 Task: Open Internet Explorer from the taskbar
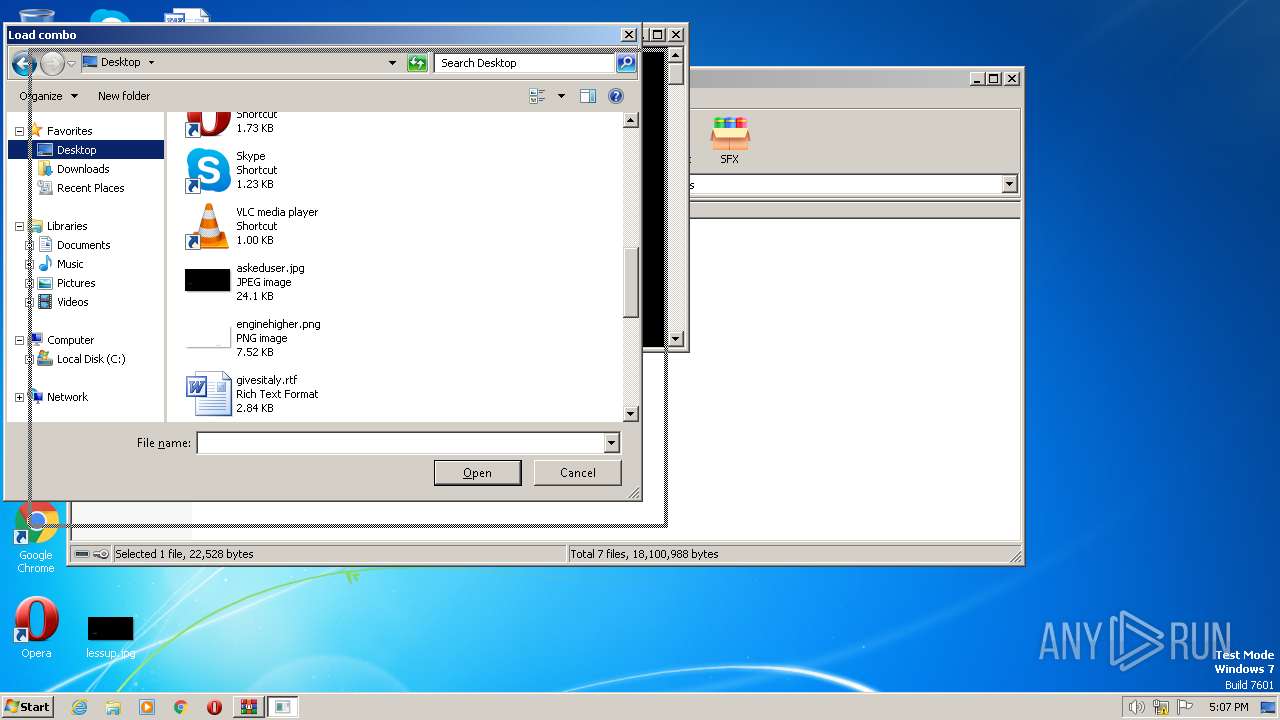tap(80, 707)
